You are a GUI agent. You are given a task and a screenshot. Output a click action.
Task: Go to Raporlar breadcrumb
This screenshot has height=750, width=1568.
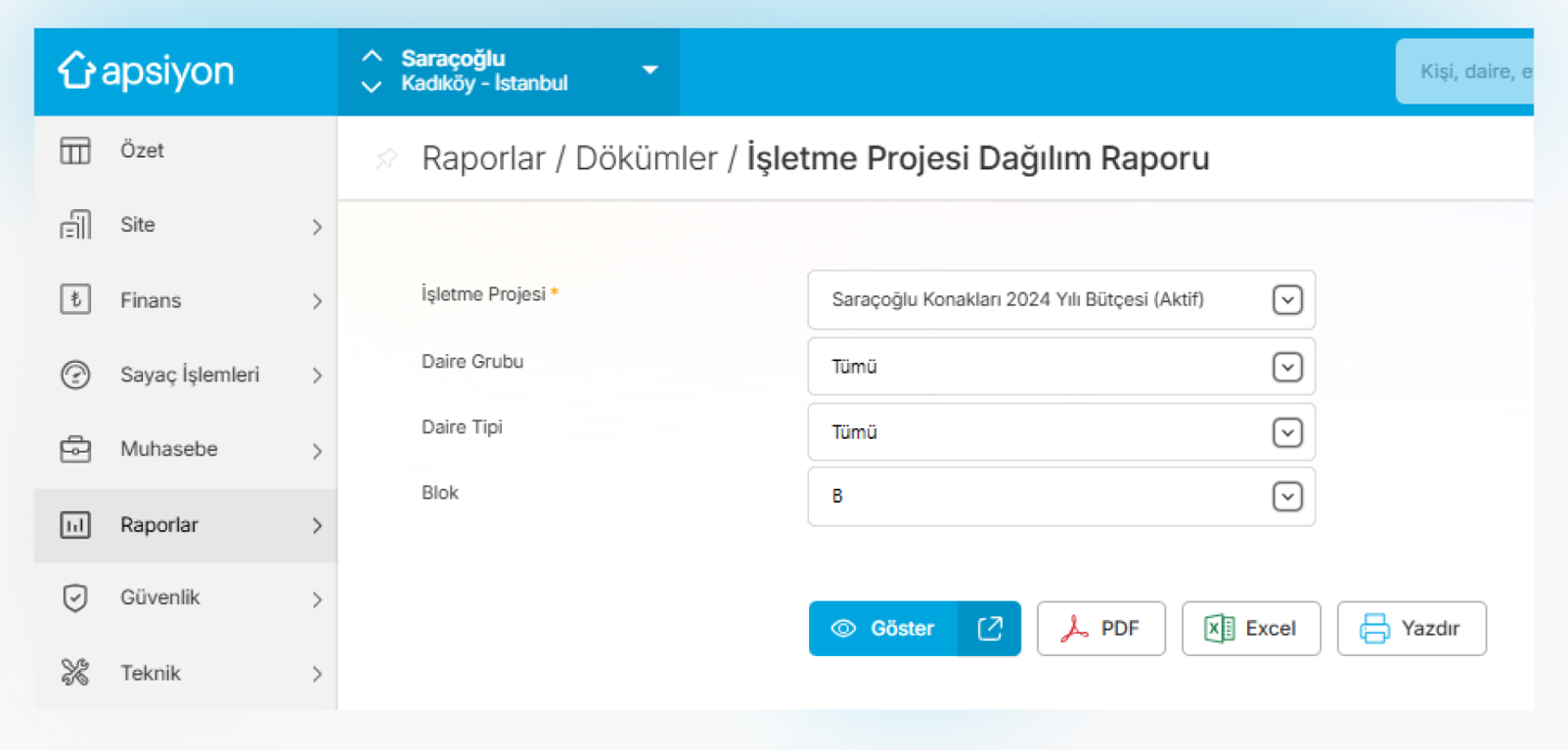[x=483, y=158]
